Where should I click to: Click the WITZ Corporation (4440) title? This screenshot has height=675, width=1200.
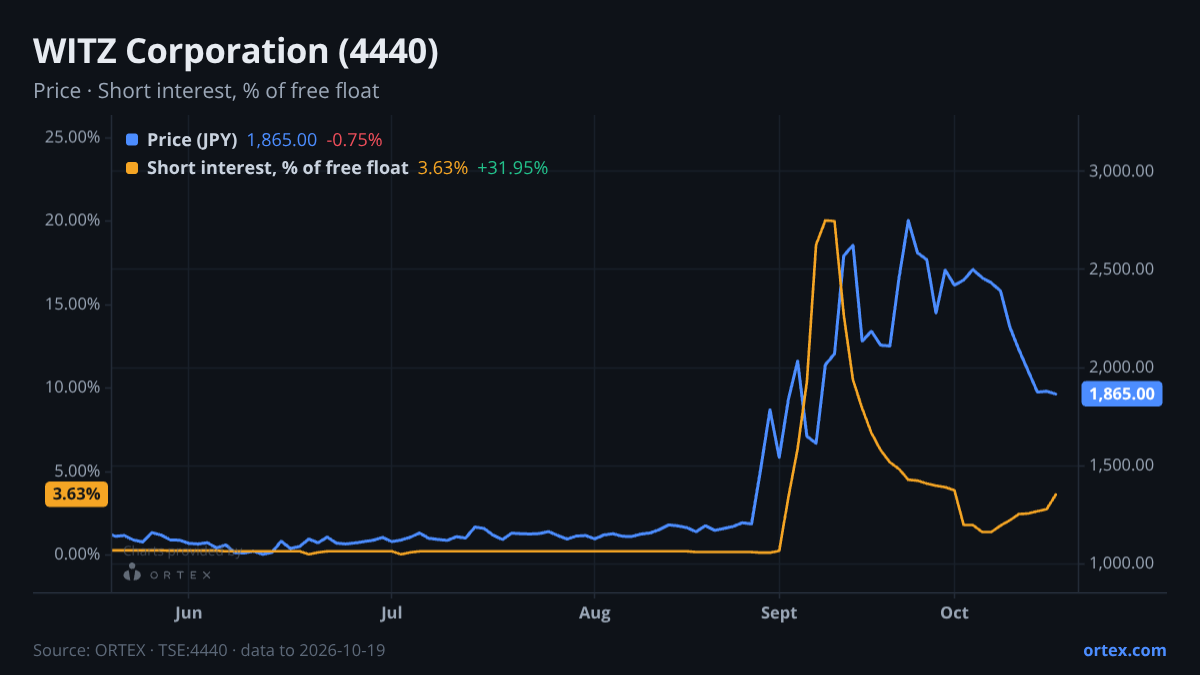click(x=236, y=52)
